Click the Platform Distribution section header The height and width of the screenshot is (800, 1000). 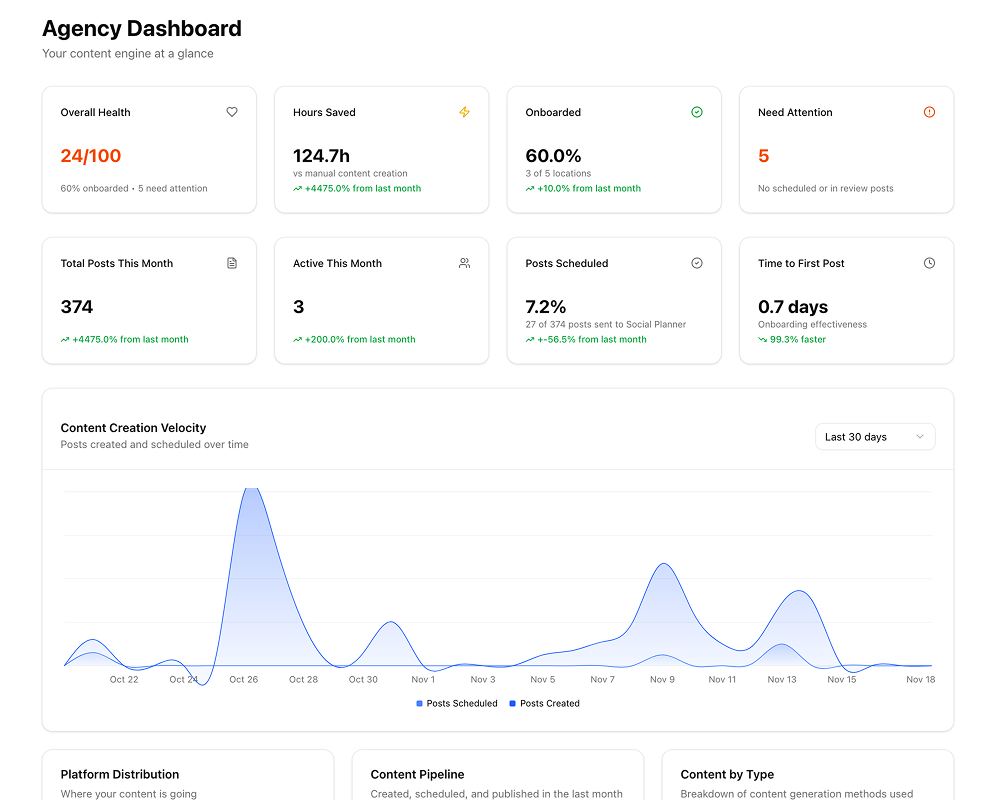[x=120, y=774]
